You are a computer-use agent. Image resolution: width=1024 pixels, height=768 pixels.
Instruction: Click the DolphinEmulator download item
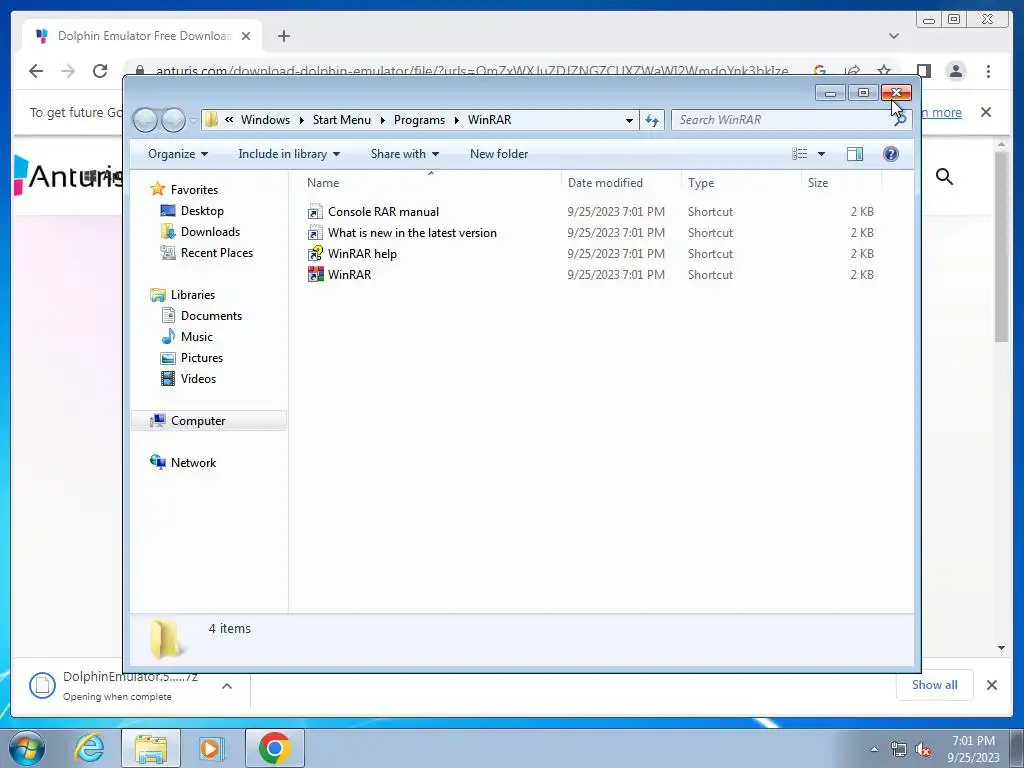[118, 686]
